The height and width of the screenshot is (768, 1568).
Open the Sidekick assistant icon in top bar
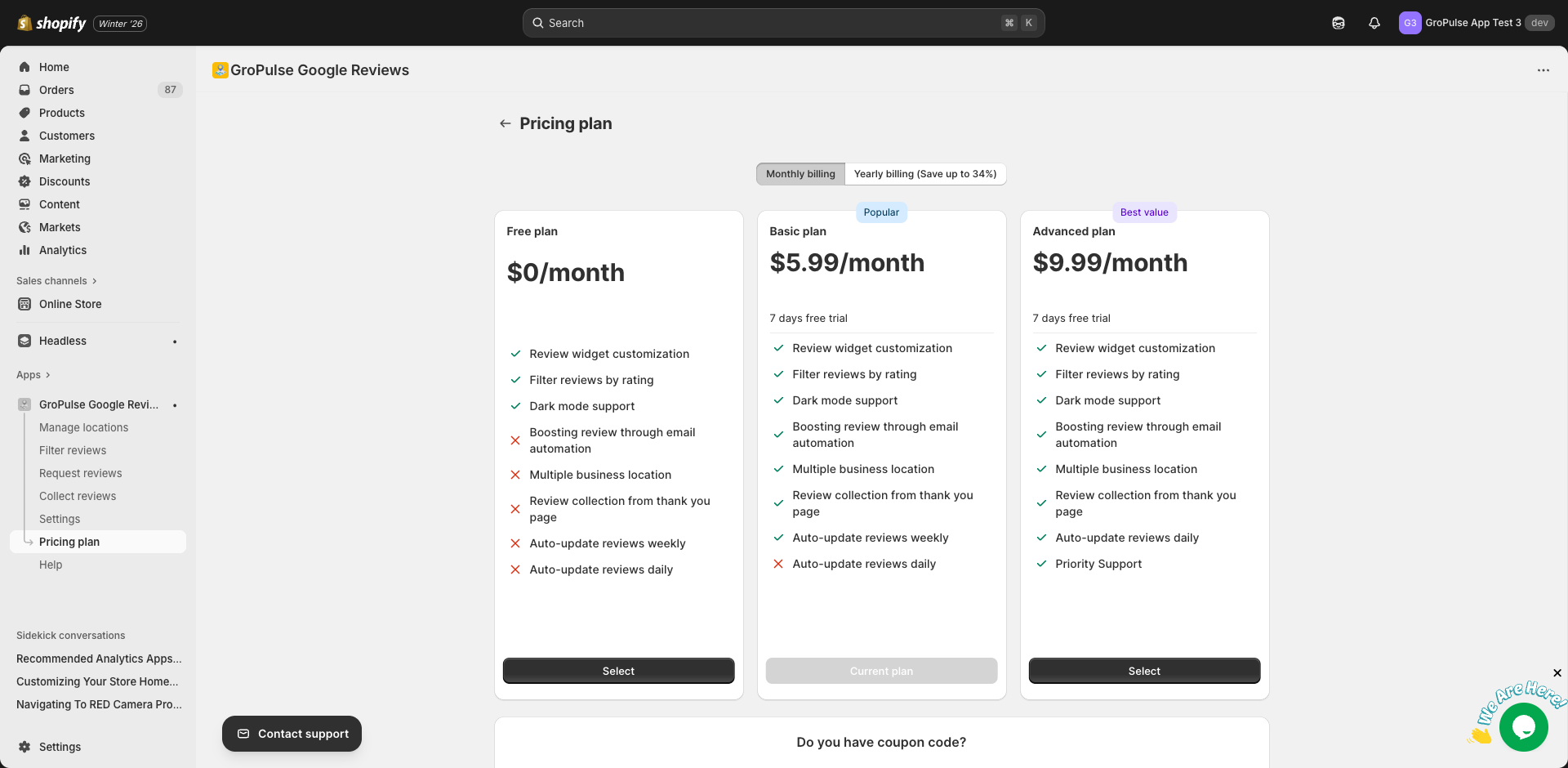[1339, 23]
